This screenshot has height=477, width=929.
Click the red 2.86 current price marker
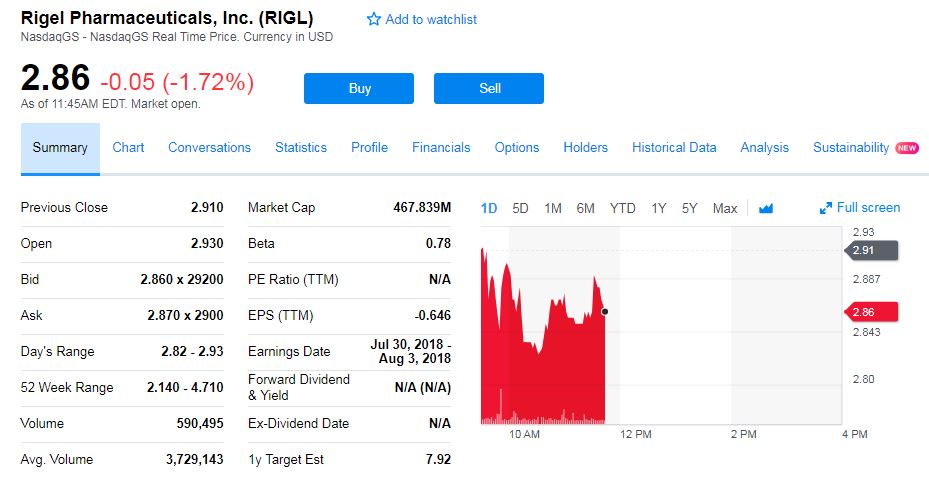(x=871, y=312)
